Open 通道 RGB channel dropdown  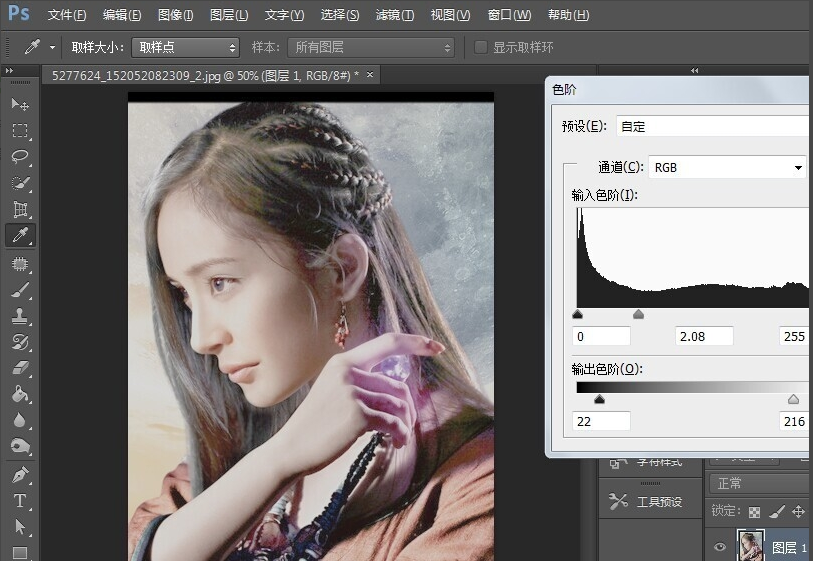727,167
